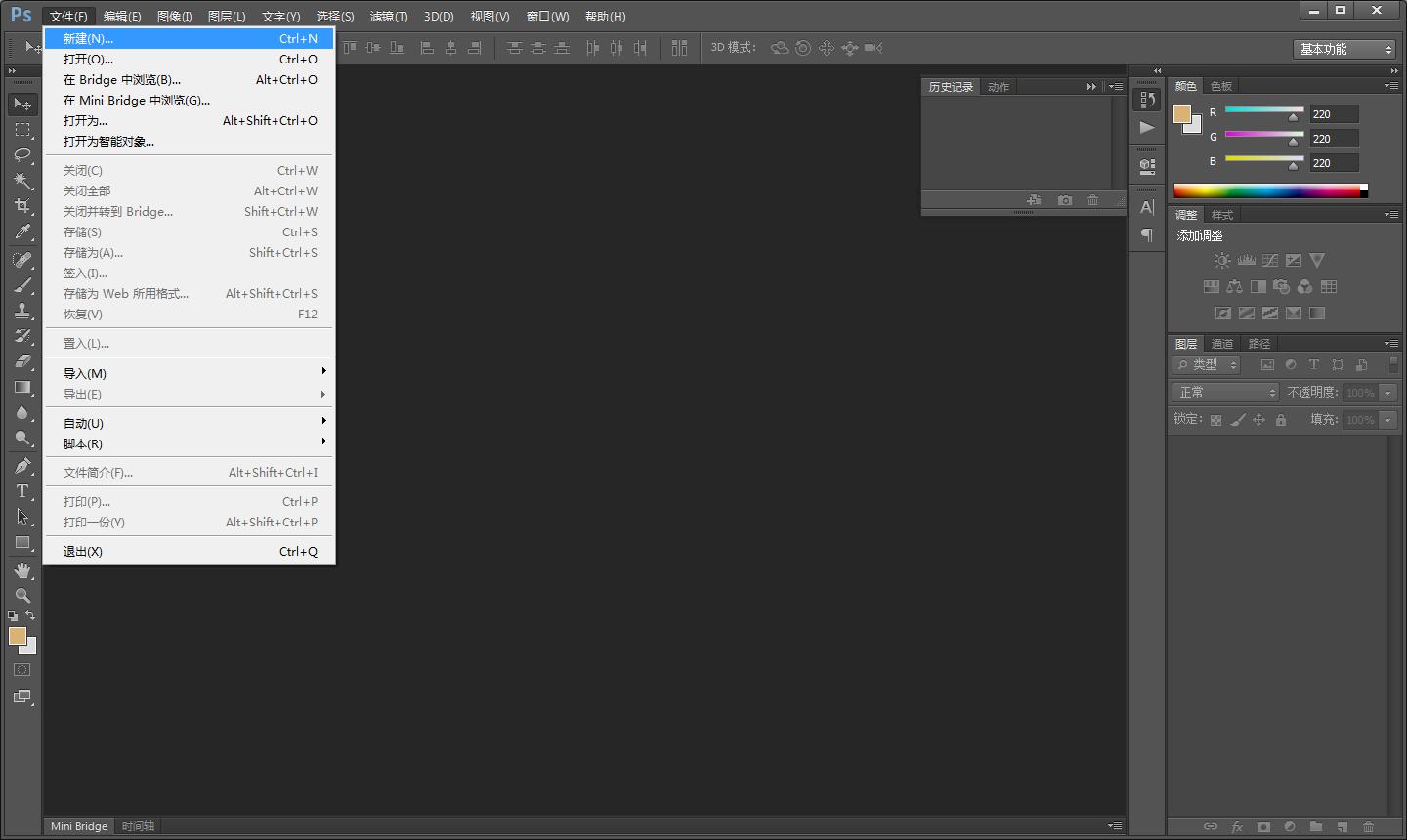Select the Eraser tool

point(22,361)
